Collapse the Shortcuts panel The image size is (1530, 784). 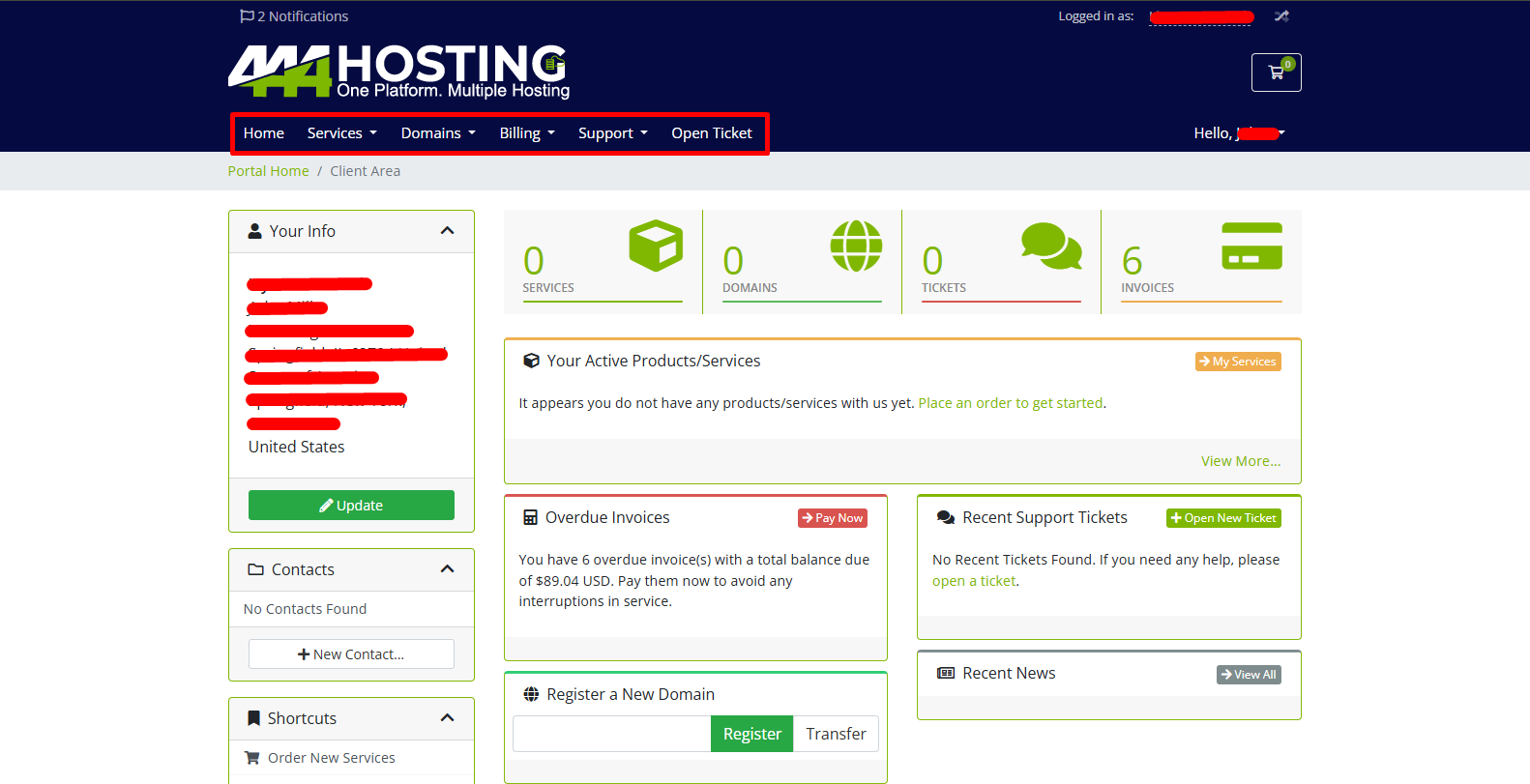click(x=447, y=718)
